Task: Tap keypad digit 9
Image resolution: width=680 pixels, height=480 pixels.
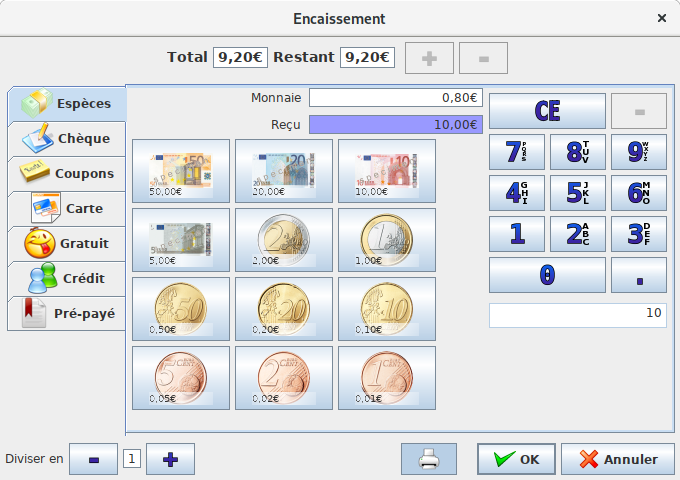Action: tap(639, 152)
